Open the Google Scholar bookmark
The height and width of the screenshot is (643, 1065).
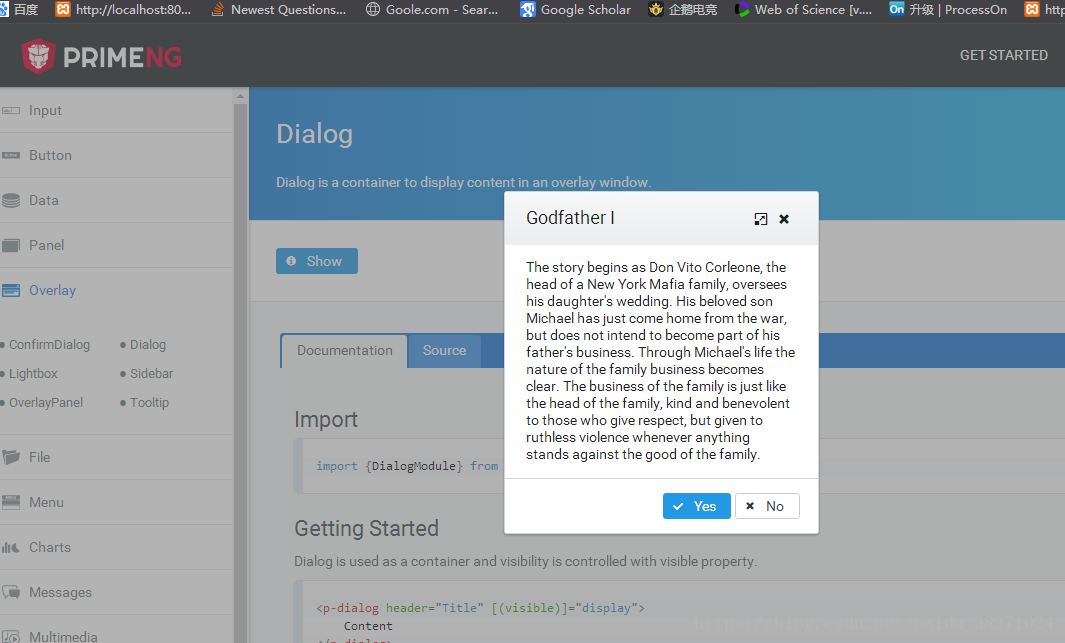click(x=575, y=10)
